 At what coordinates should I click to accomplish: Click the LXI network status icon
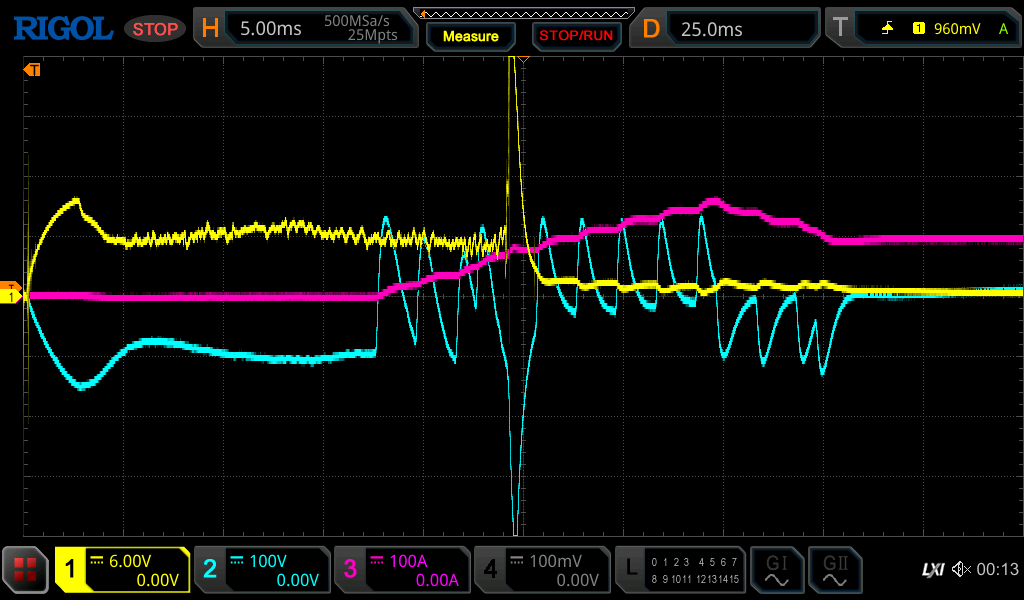click(x=932, y=570)
